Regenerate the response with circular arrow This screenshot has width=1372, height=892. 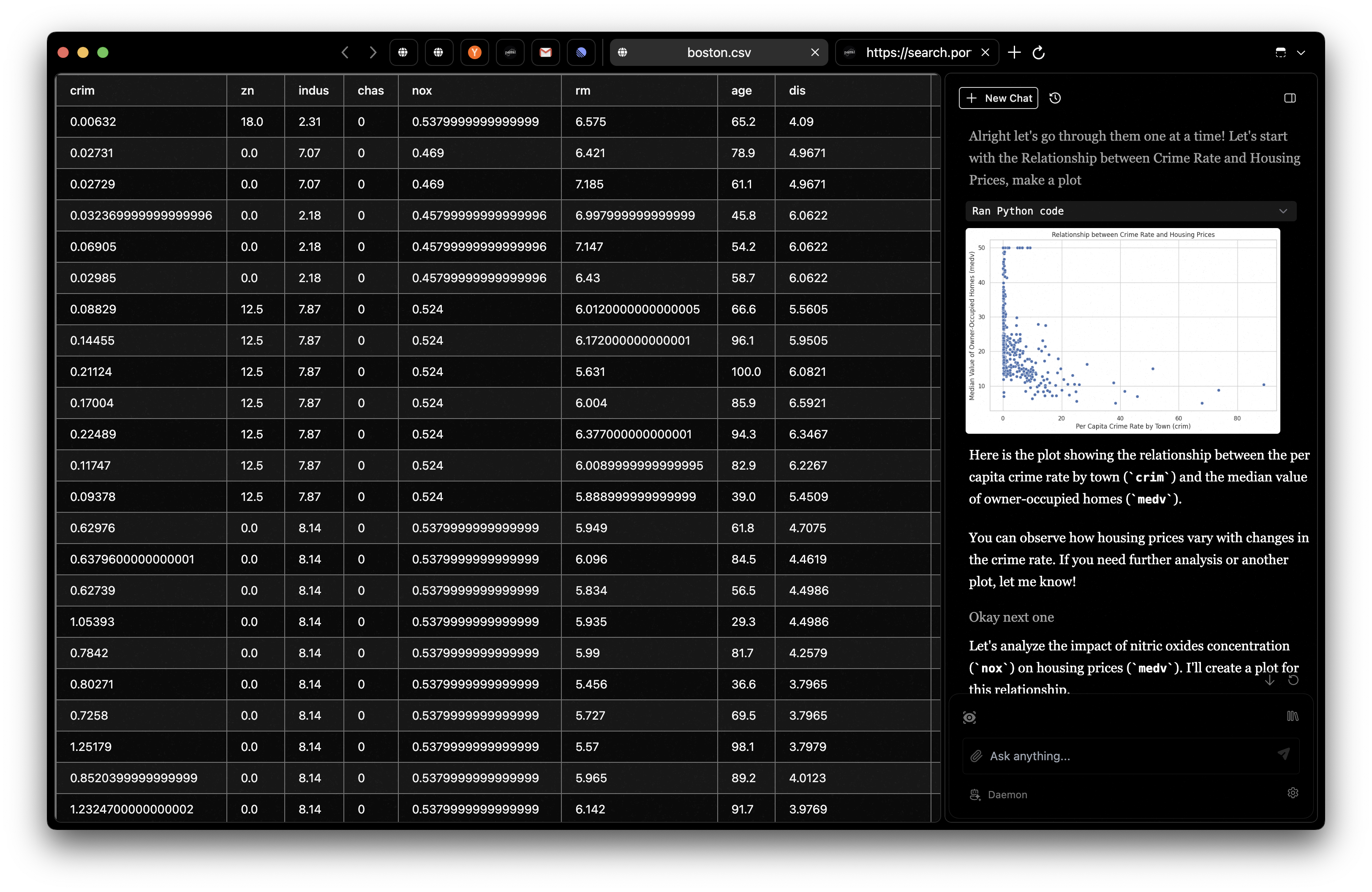pos(1293,680)
